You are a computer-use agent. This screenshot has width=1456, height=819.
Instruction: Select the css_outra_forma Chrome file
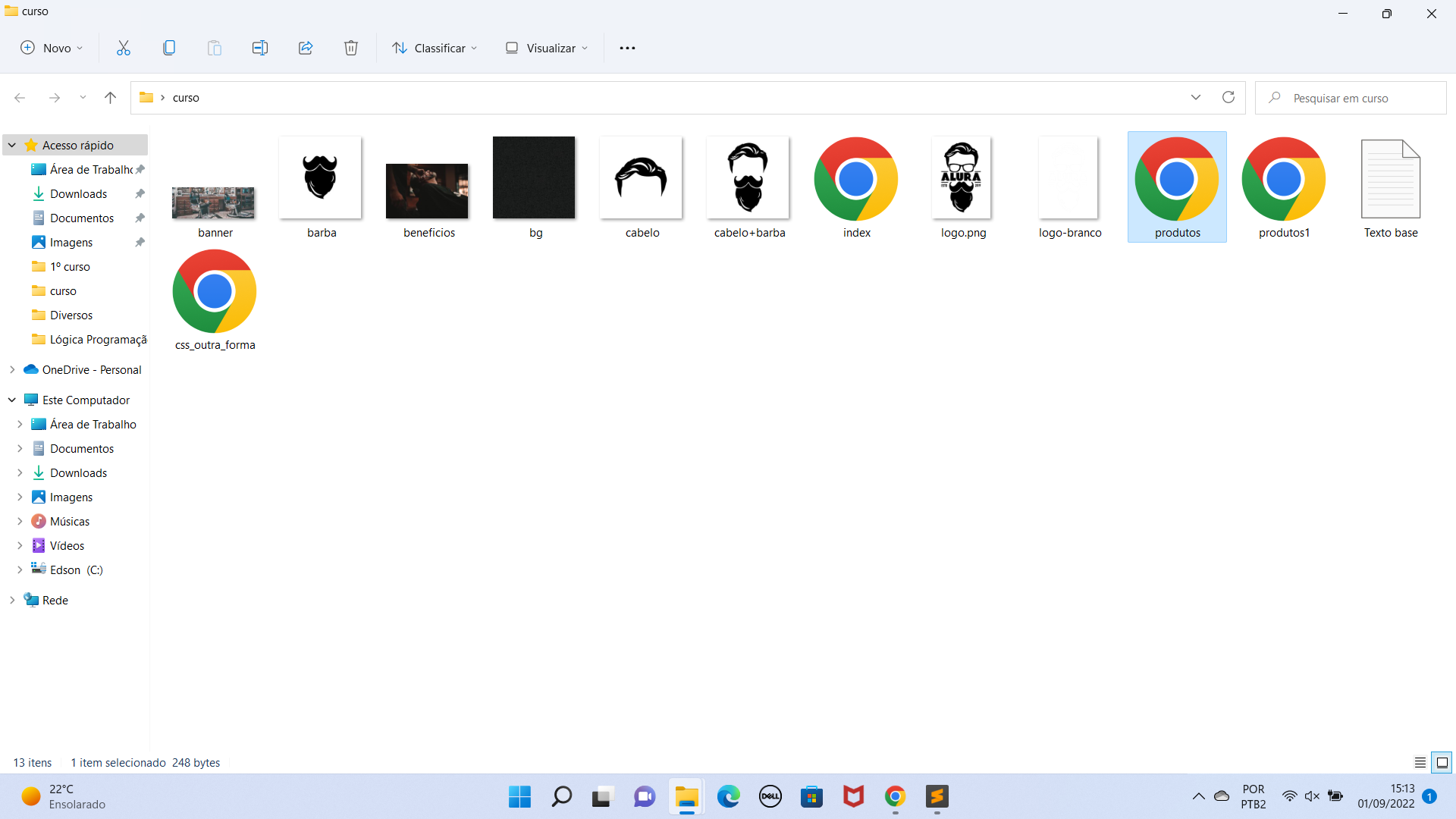point(215,300)
